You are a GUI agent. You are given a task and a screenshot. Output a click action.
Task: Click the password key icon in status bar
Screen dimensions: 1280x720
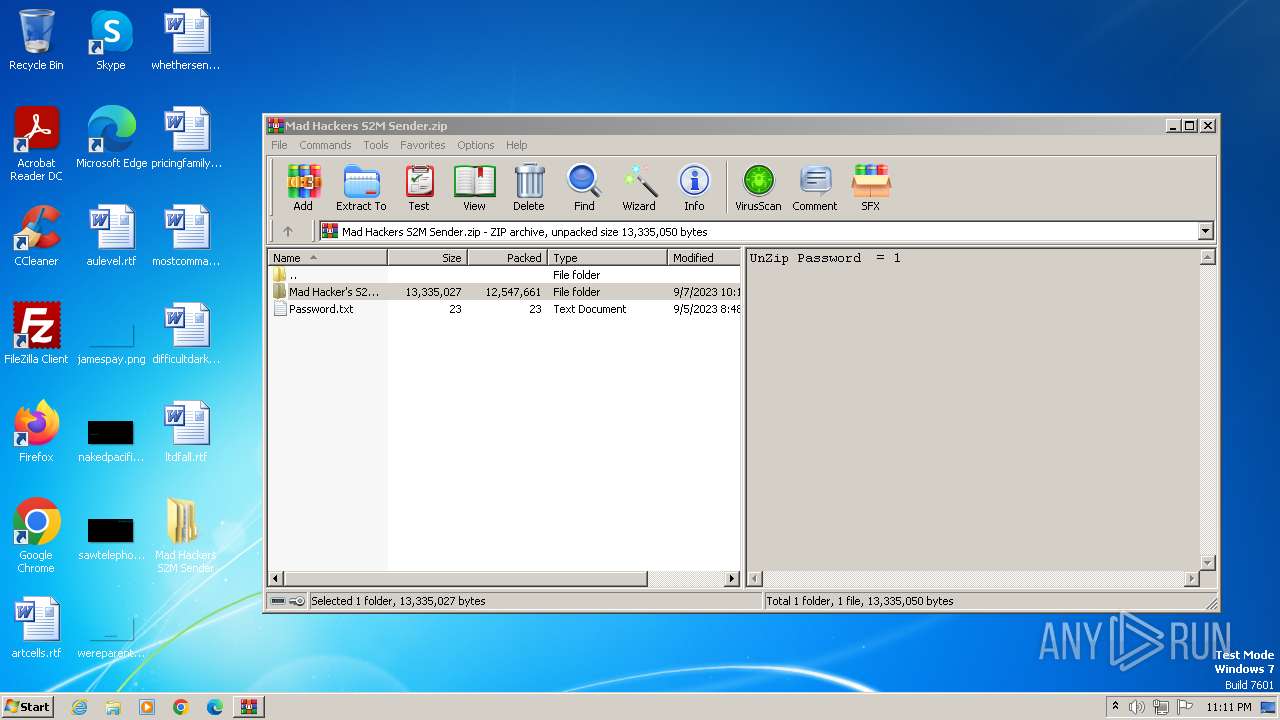(297, 601)
